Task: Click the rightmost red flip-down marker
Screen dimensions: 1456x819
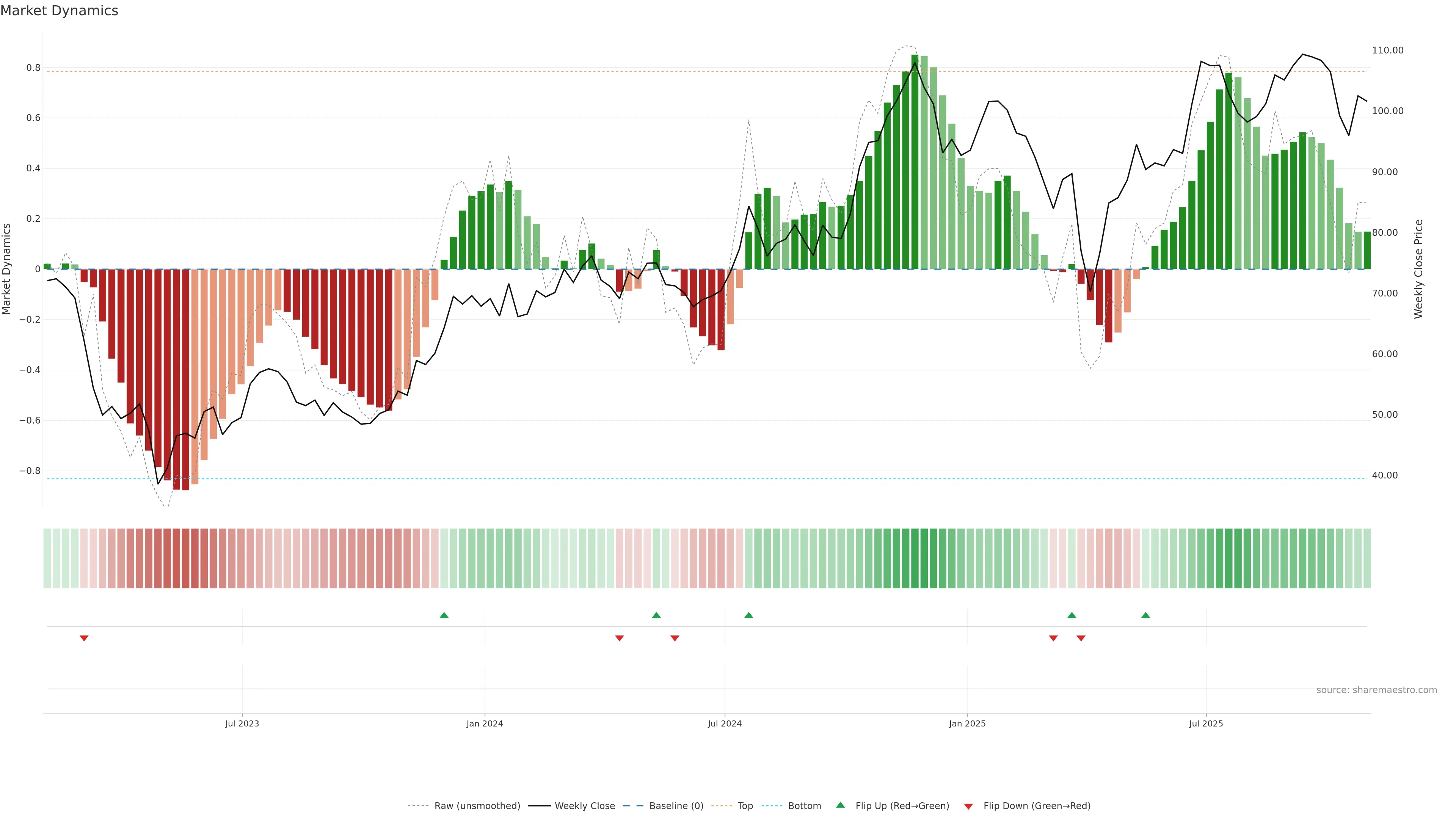Action: [x=1081, y=638]
